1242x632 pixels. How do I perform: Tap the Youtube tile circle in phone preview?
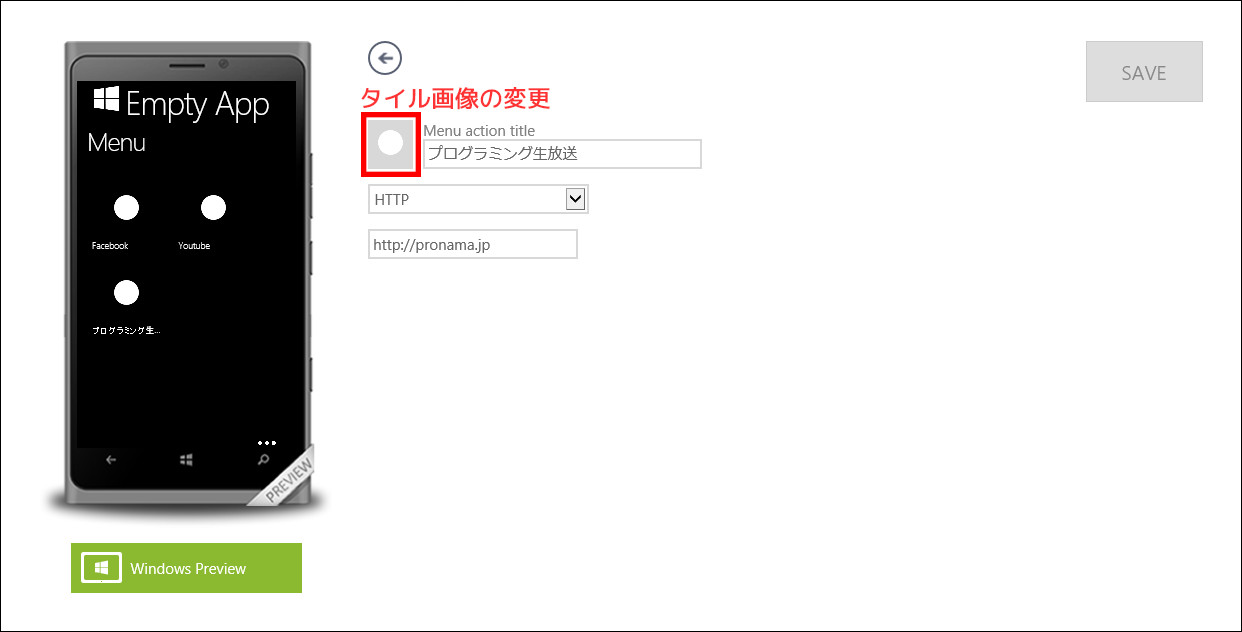[x=213, y=207]
